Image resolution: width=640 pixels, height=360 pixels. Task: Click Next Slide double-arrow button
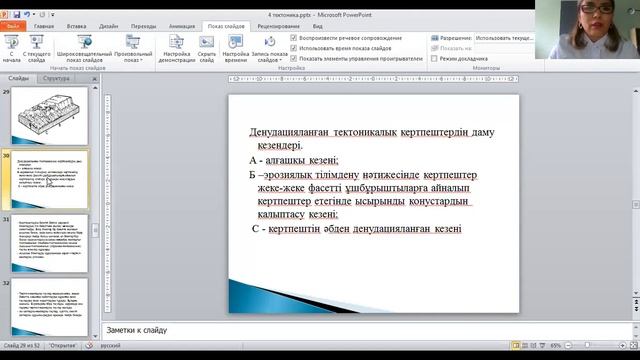tap(636, 309)
